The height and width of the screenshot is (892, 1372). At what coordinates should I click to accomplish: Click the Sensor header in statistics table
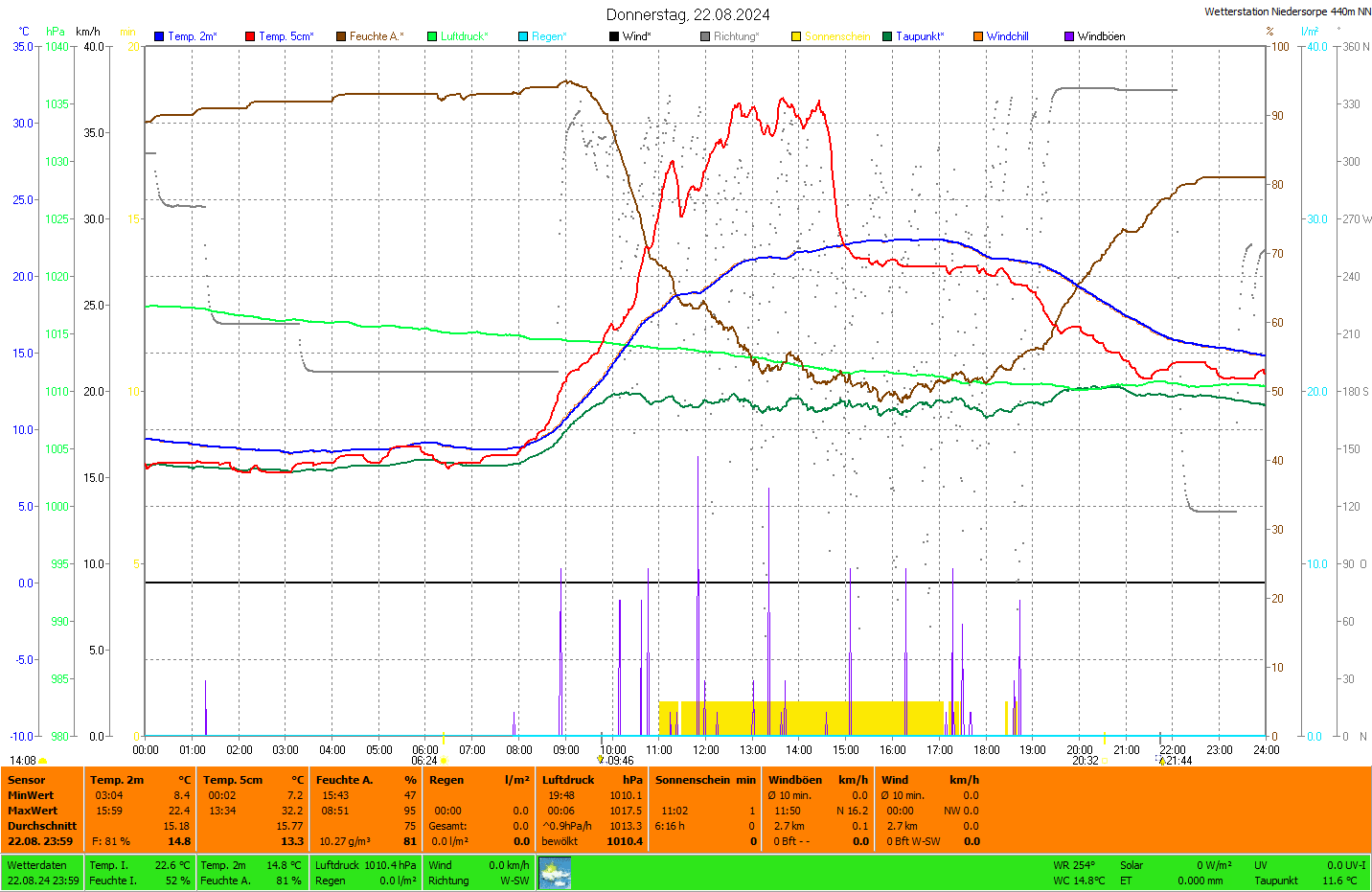tap(27, 780)
